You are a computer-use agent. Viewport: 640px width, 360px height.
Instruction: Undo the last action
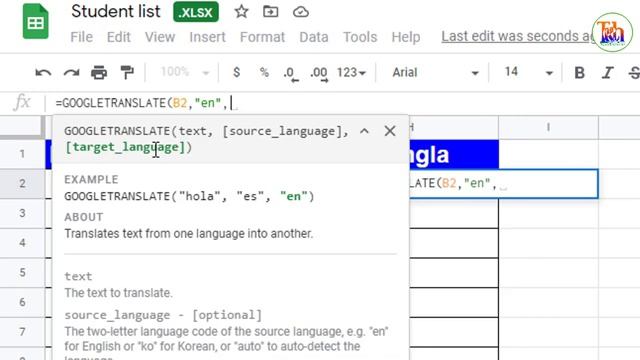pyautogui.click(x=43, y=73)
